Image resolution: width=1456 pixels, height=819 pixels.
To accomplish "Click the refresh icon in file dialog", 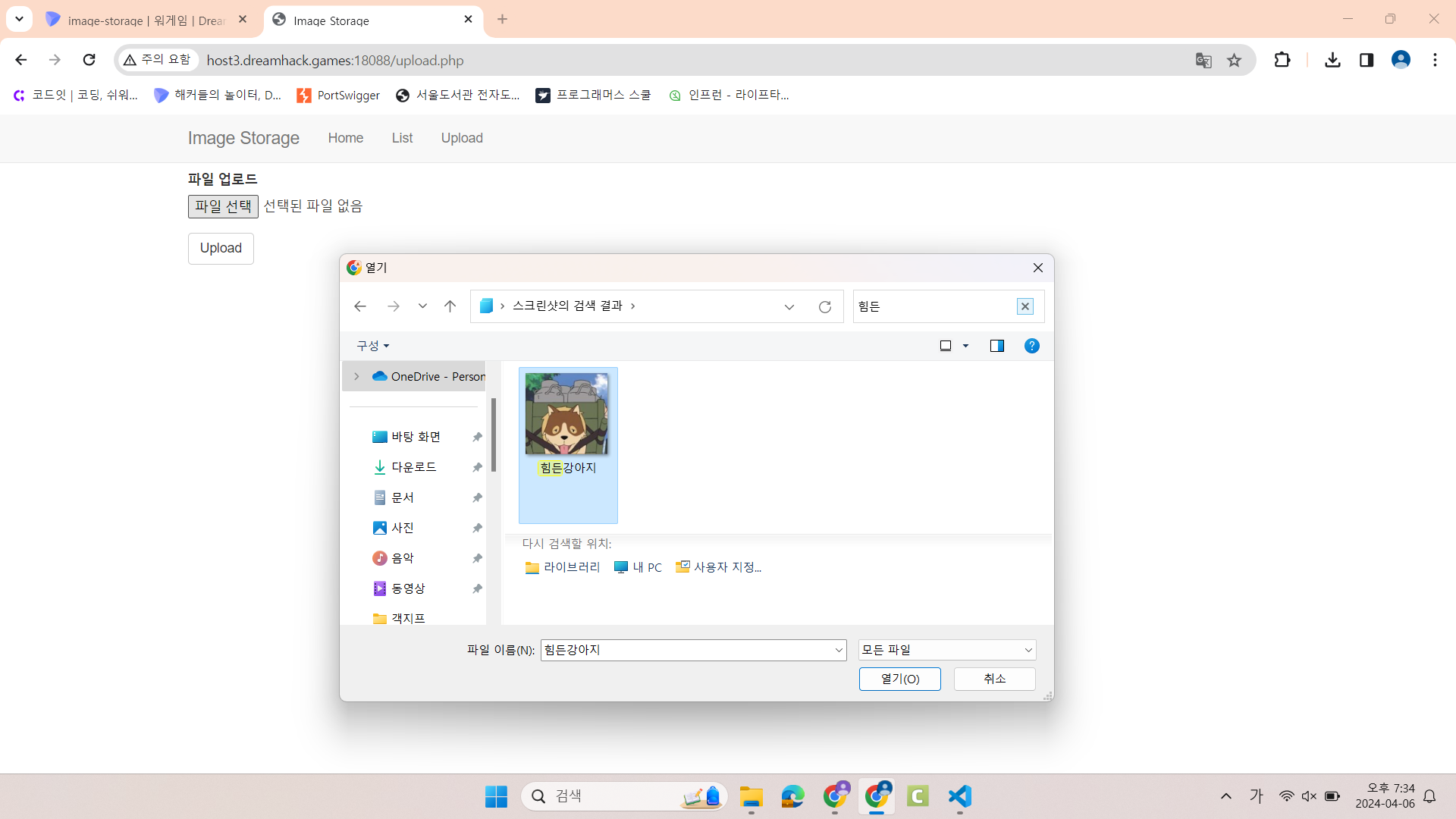I will [825, 307].
